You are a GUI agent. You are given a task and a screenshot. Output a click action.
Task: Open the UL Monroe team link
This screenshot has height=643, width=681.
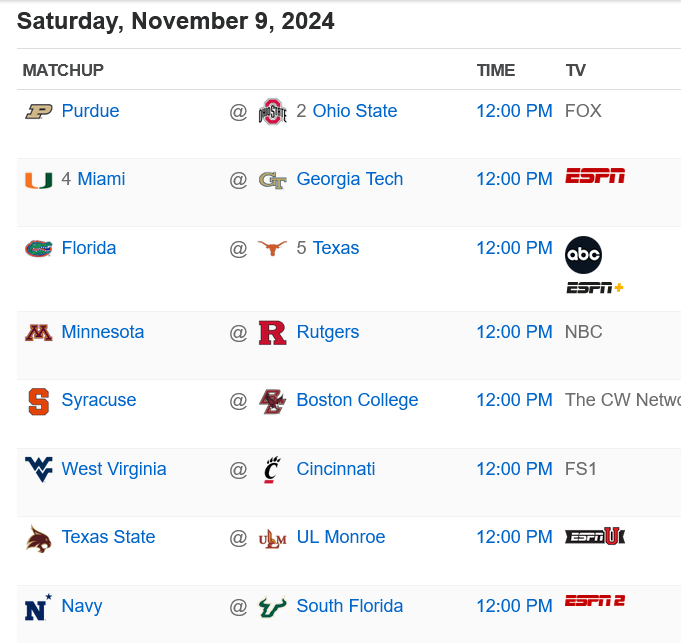tap(341, 537)
